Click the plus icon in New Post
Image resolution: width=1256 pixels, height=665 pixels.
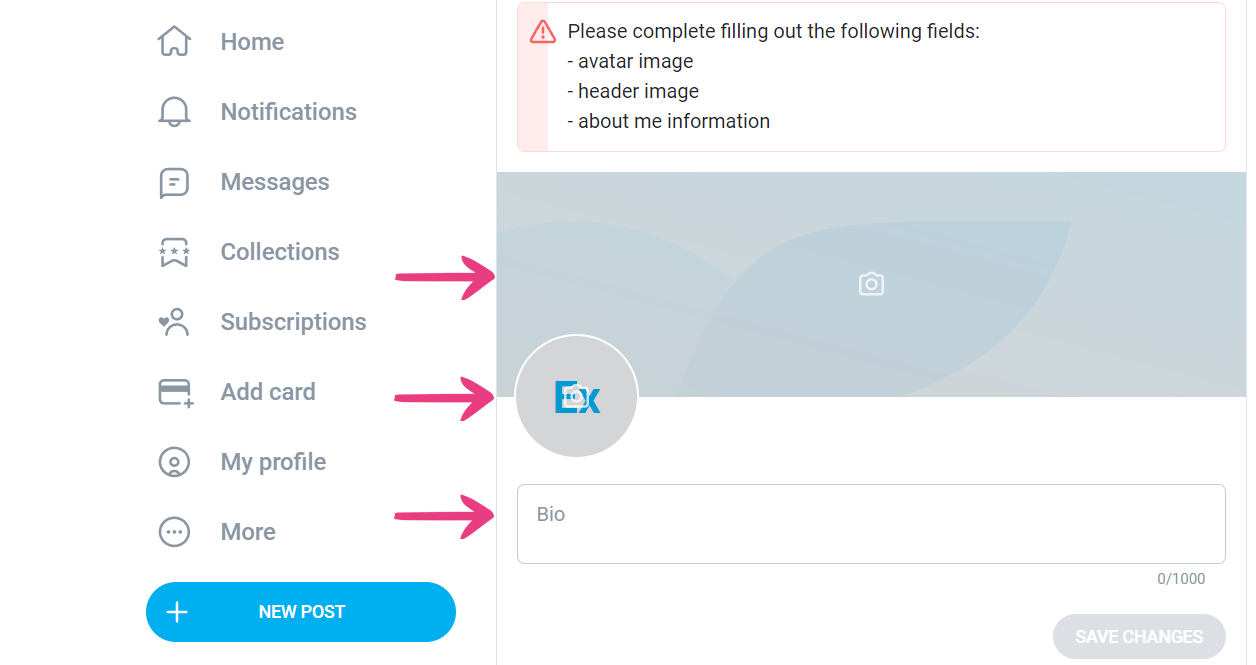point(177,612)
